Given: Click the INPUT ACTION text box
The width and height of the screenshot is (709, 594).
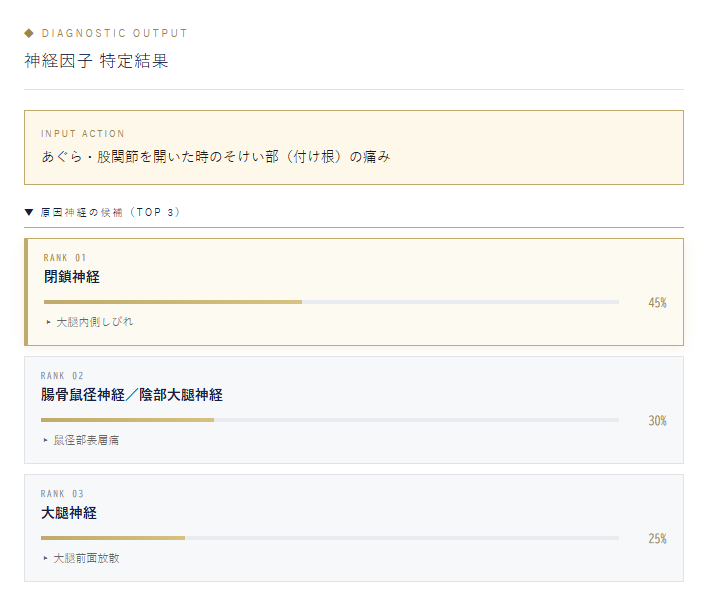Looking at the screenshot, I should coord(354,147).
